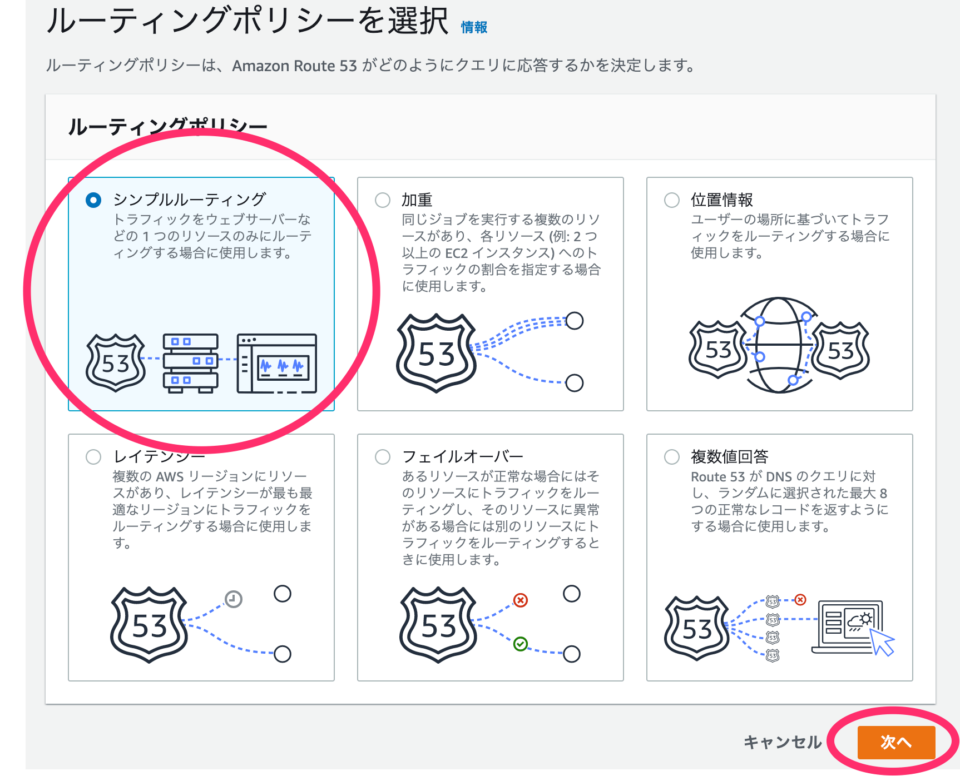Click the 複数値回答 description text

(x=790, y=501)
